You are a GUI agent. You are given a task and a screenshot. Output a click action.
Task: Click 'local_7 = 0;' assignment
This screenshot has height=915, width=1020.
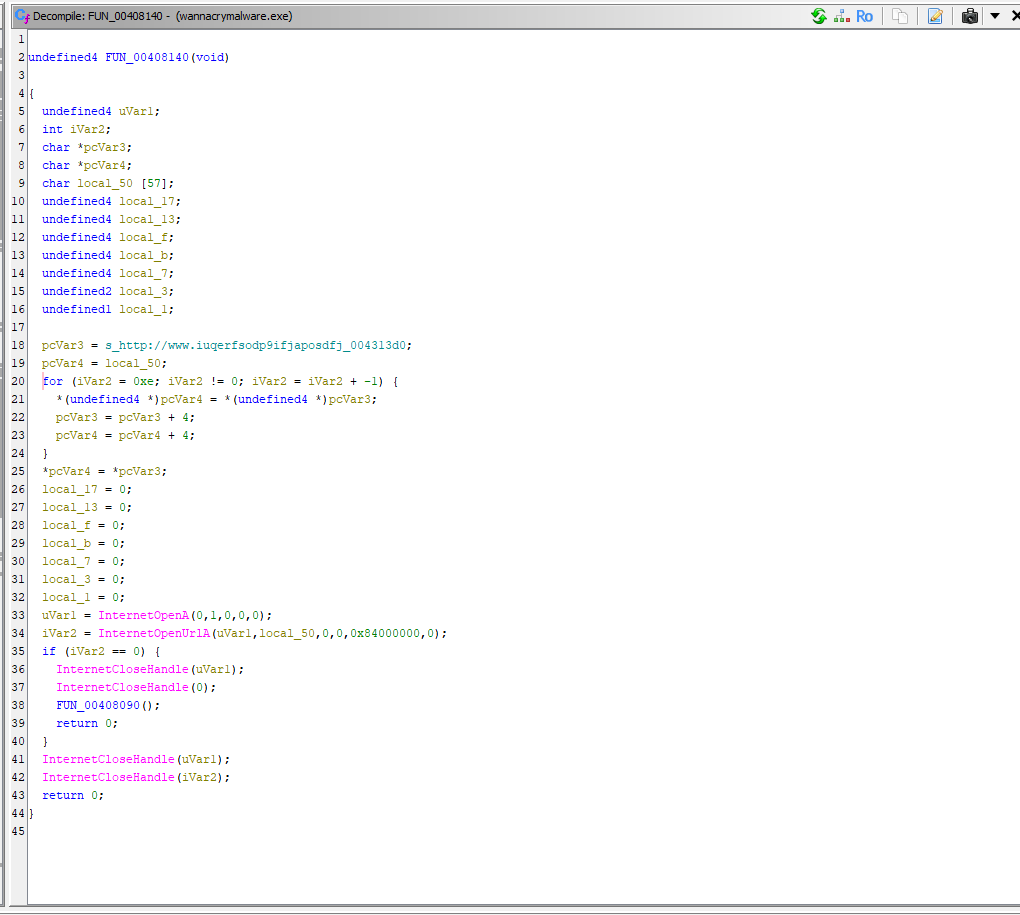[83, 561]
